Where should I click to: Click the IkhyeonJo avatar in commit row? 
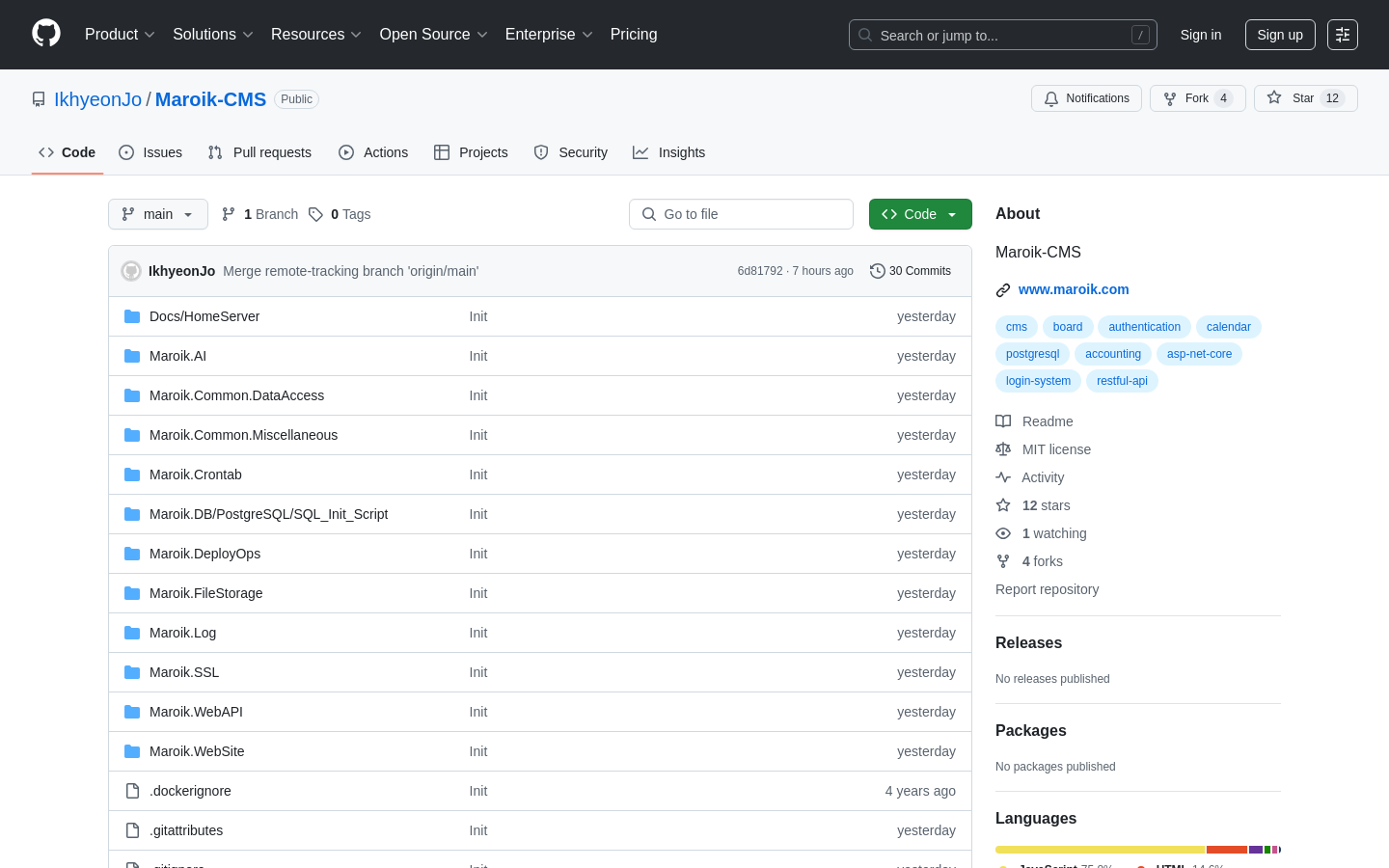click(131, 271)
